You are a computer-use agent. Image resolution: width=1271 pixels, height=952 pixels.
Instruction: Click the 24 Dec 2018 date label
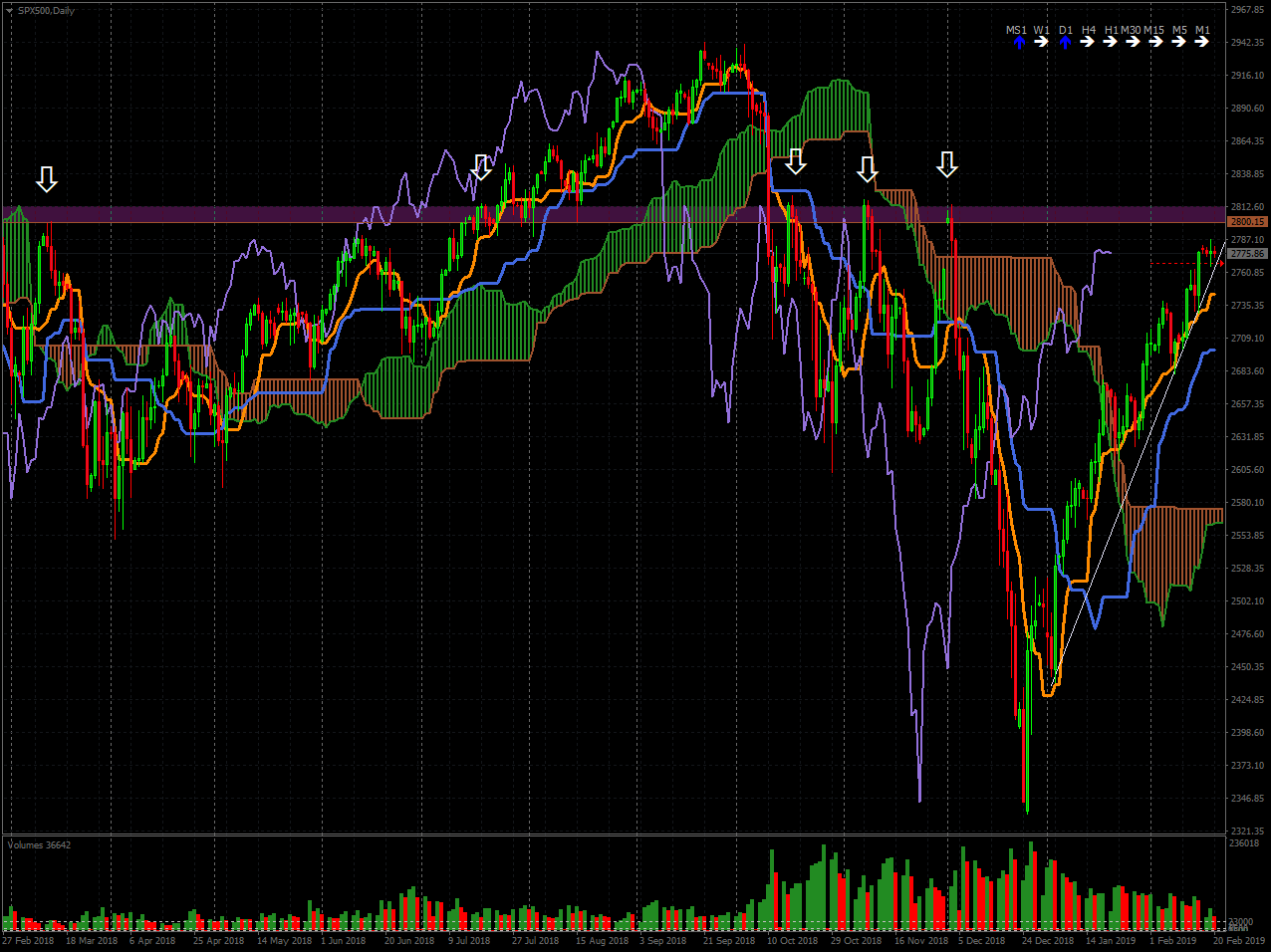pos(1048,941)
